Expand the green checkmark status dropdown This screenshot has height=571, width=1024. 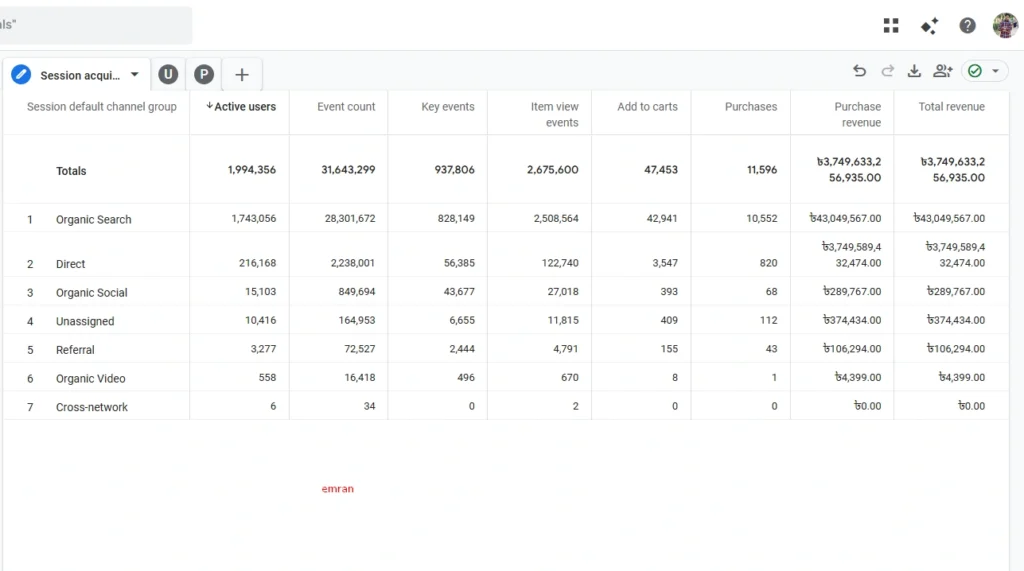click(x=984, y=71)
